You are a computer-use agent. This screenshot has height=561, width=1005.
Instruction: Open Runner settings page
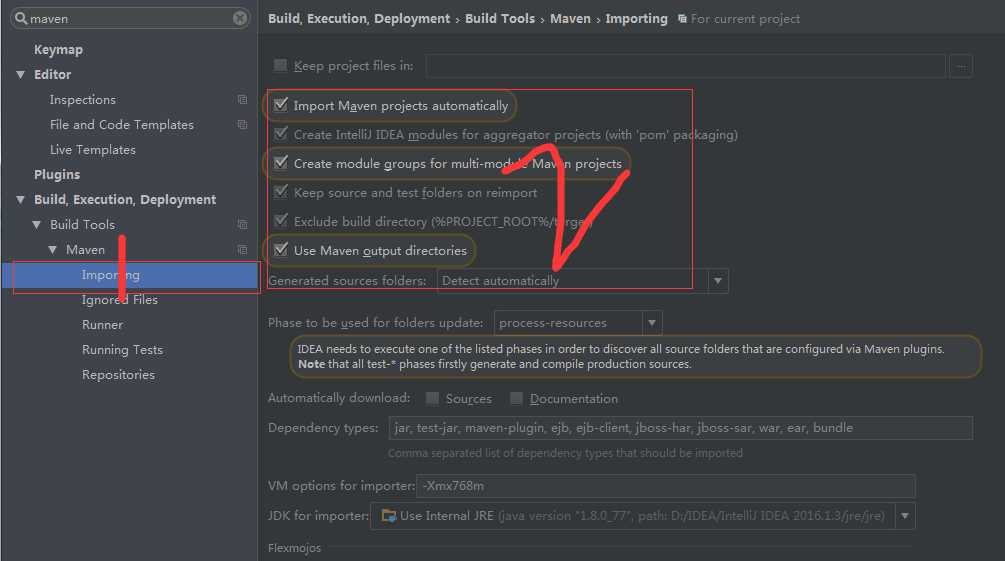[103, 324]
